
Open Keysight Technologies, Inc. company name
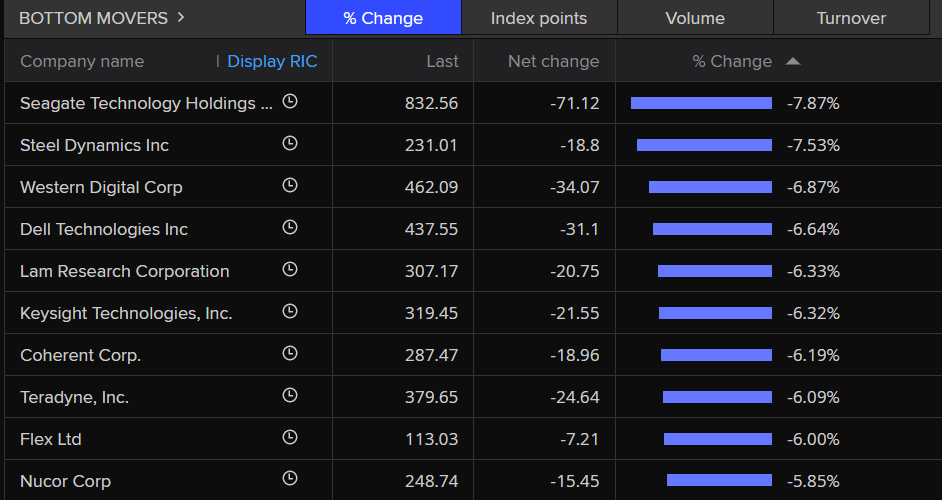[x=126, y=313]
